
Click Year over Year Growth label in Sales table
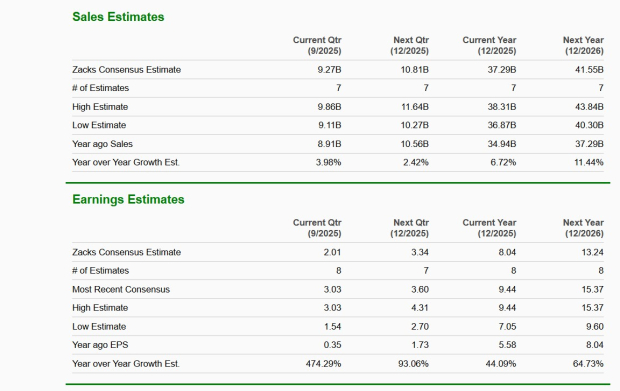point(126,162)
